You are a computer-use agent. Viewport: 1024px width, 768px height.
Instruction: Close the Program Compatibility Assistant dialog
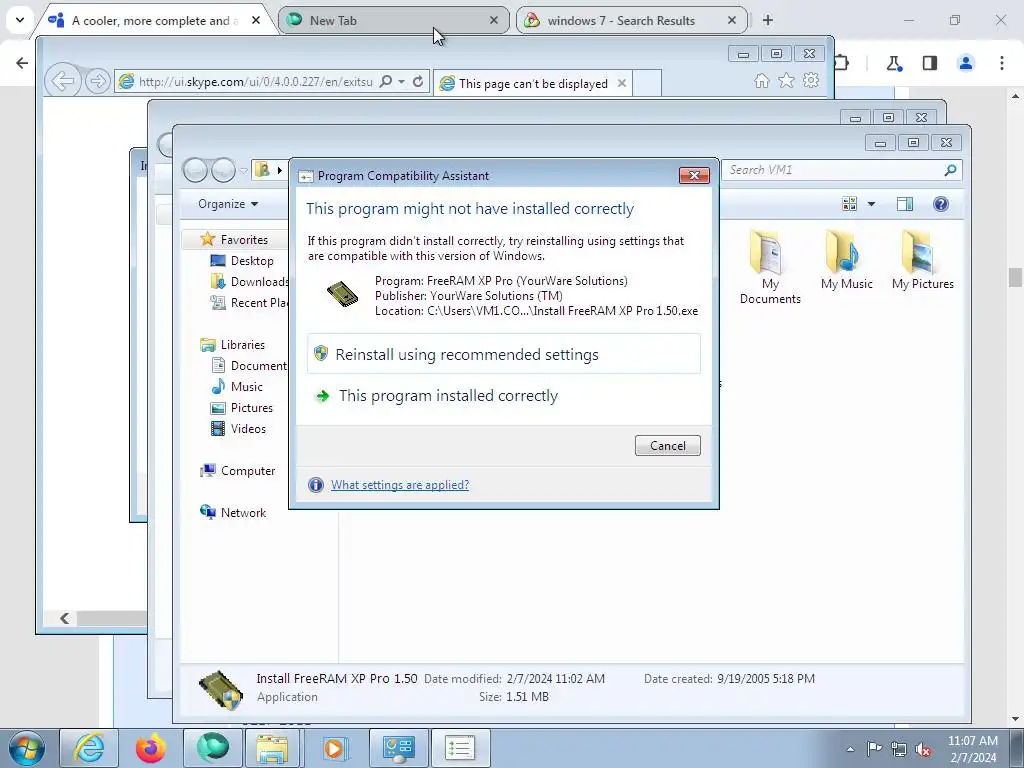694,175
